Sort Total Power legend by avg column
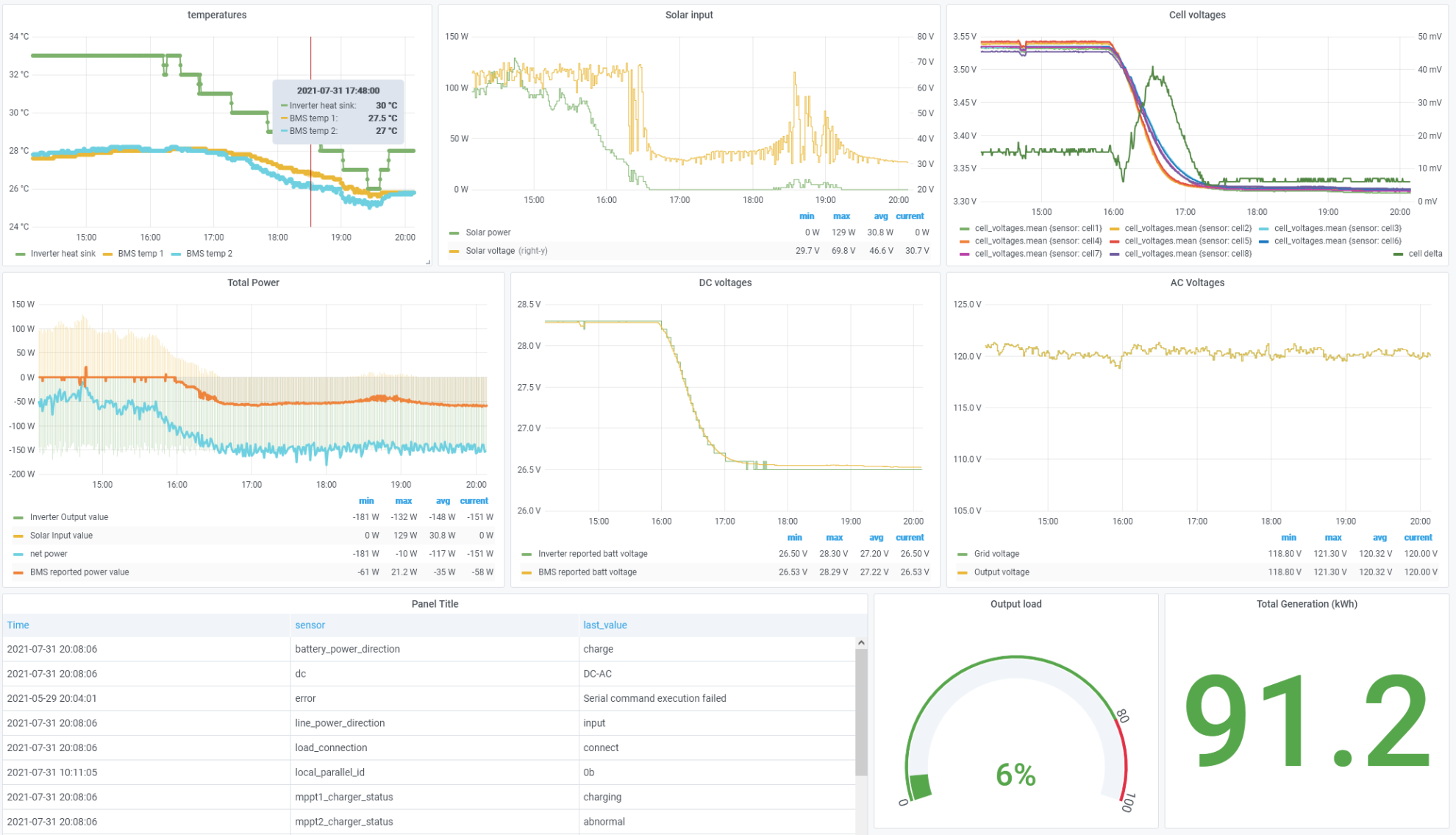The image size is (1456, 835). (x=443, y=500)
